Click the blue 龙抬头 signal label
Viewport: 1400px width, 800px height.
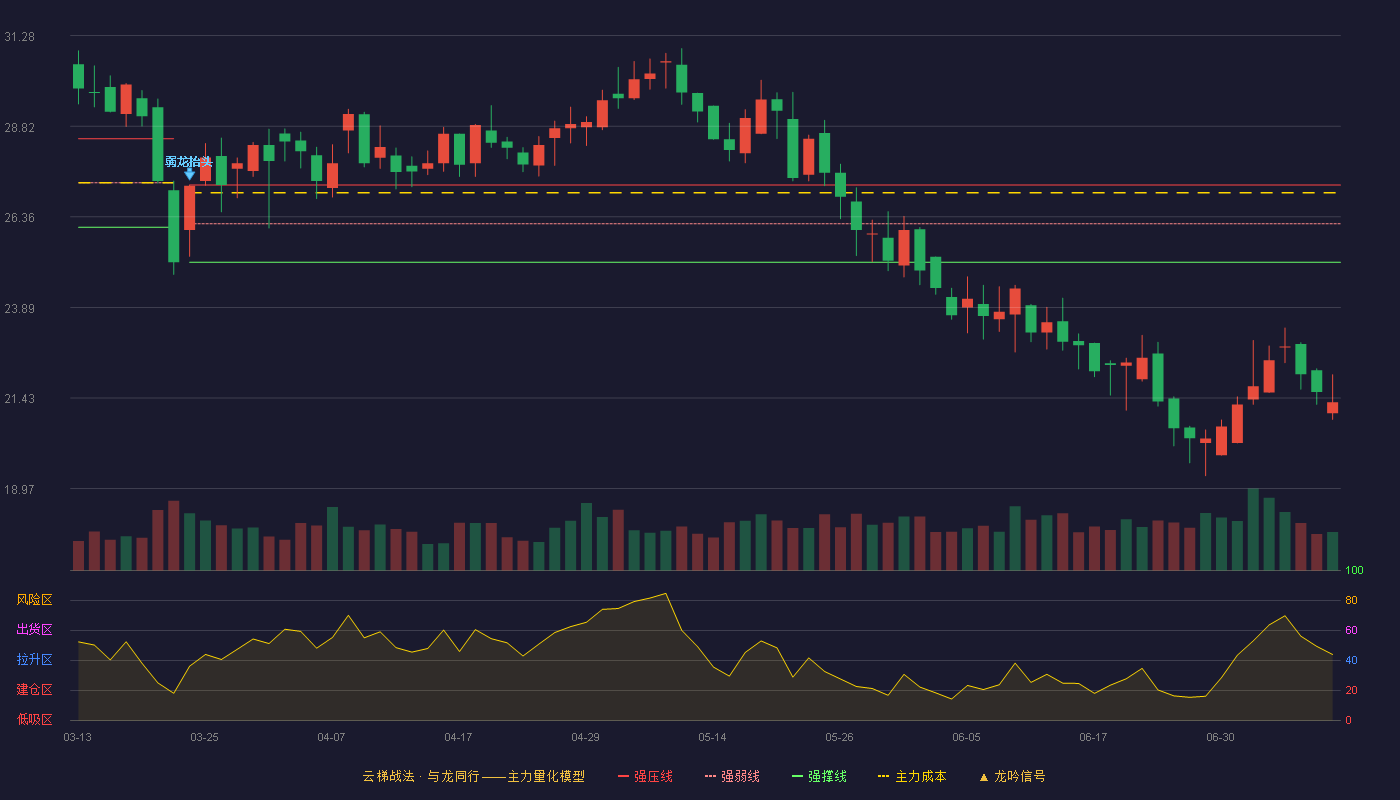189,161
